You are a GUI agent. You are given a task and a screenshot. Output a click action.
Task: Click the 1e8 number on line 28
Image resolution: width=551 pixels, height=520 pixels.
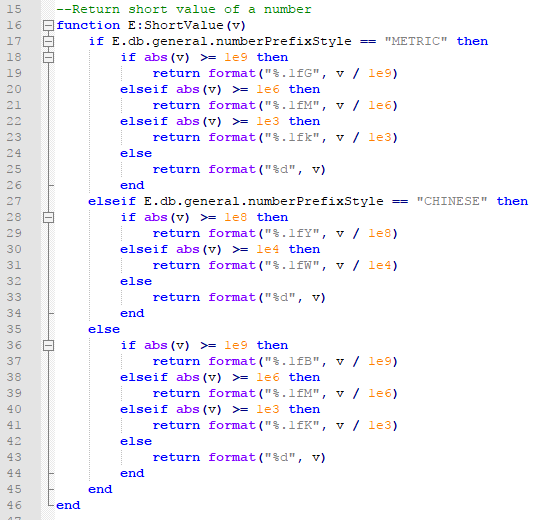pyautogui.click(x=236, y=217)
